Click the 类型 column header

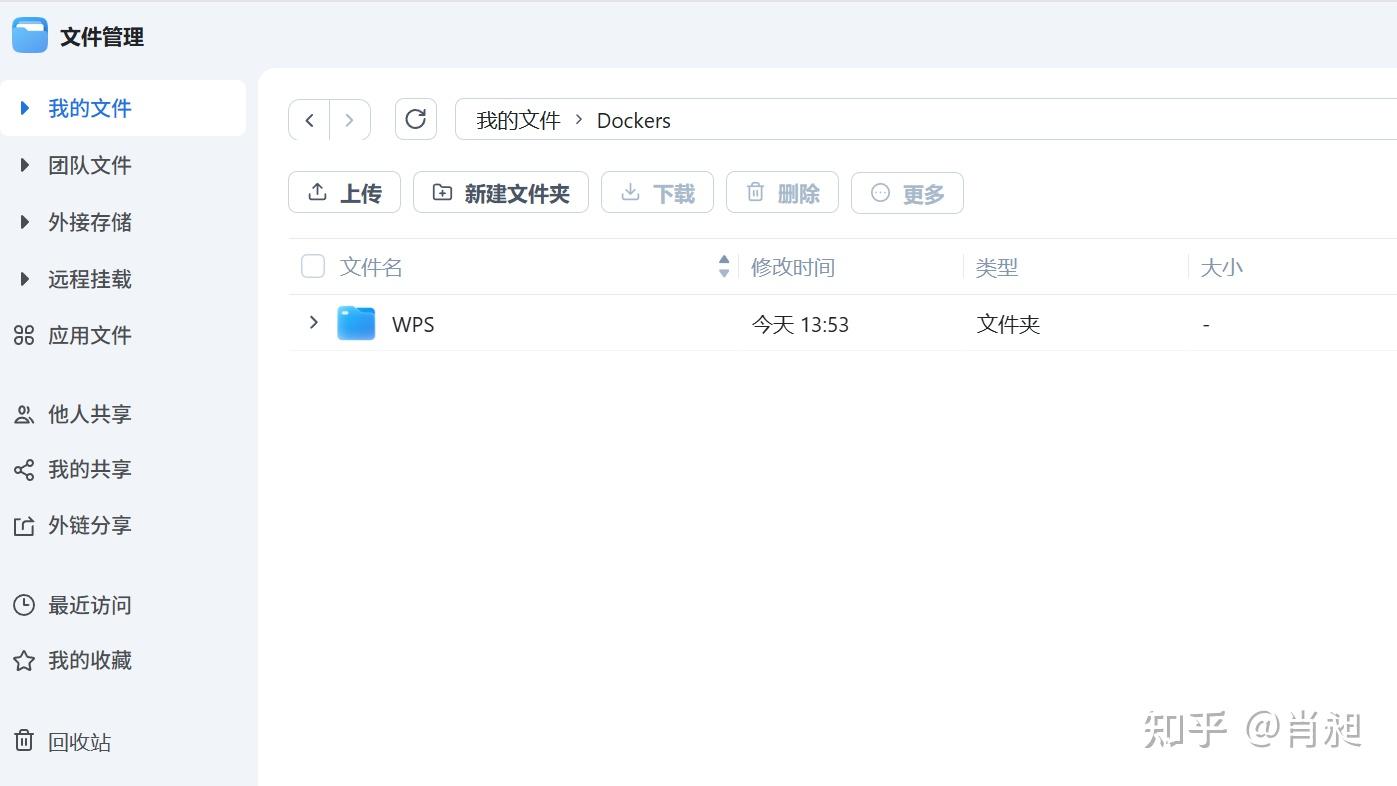(x=997, y=267)
